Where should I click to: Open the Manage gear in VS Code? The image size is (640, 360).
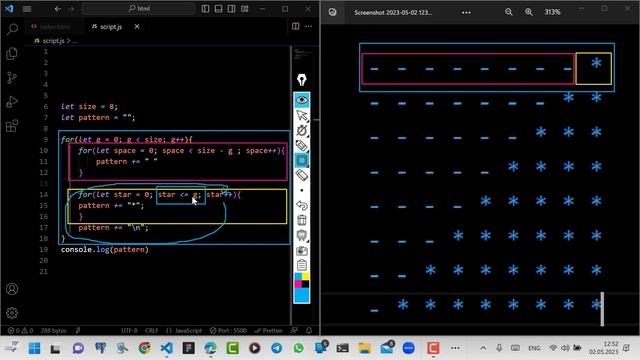[x=12, y=313]
